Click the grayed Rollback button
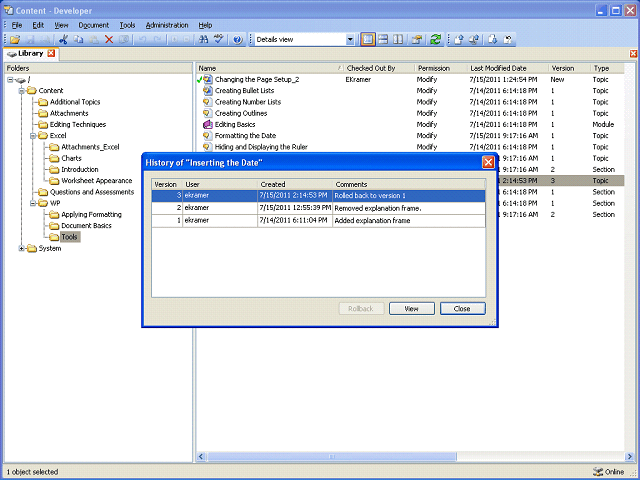This screenshot has width=640, height=480. (361, 309)
